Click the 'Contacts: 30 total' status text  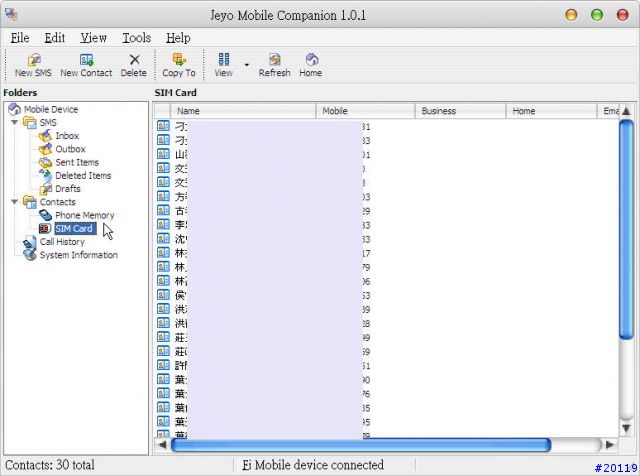pyautogui.click(x=50, y=465)
